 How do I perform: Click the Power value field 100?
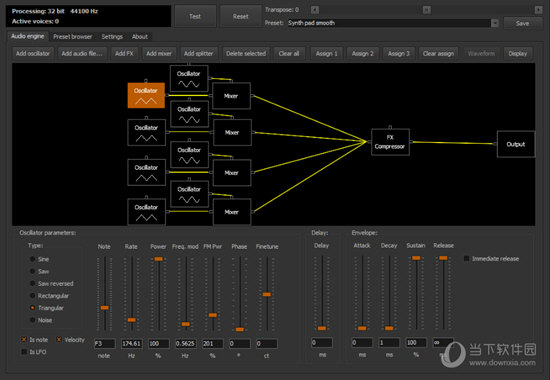click(x=159, y=344)
